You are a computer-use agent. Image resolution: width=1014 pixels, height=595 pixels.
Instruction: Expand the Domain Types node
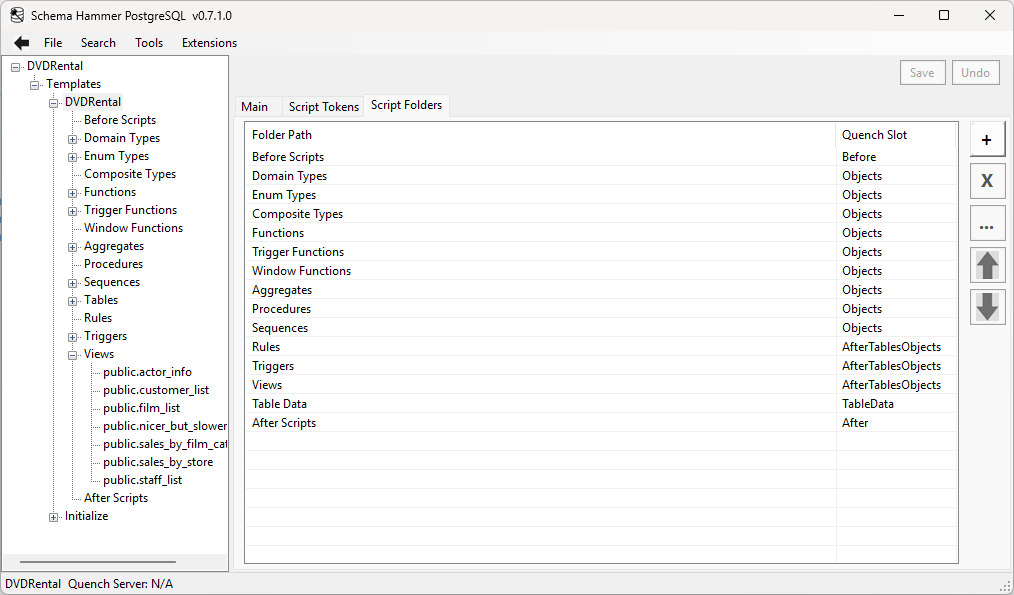(71, 138)
